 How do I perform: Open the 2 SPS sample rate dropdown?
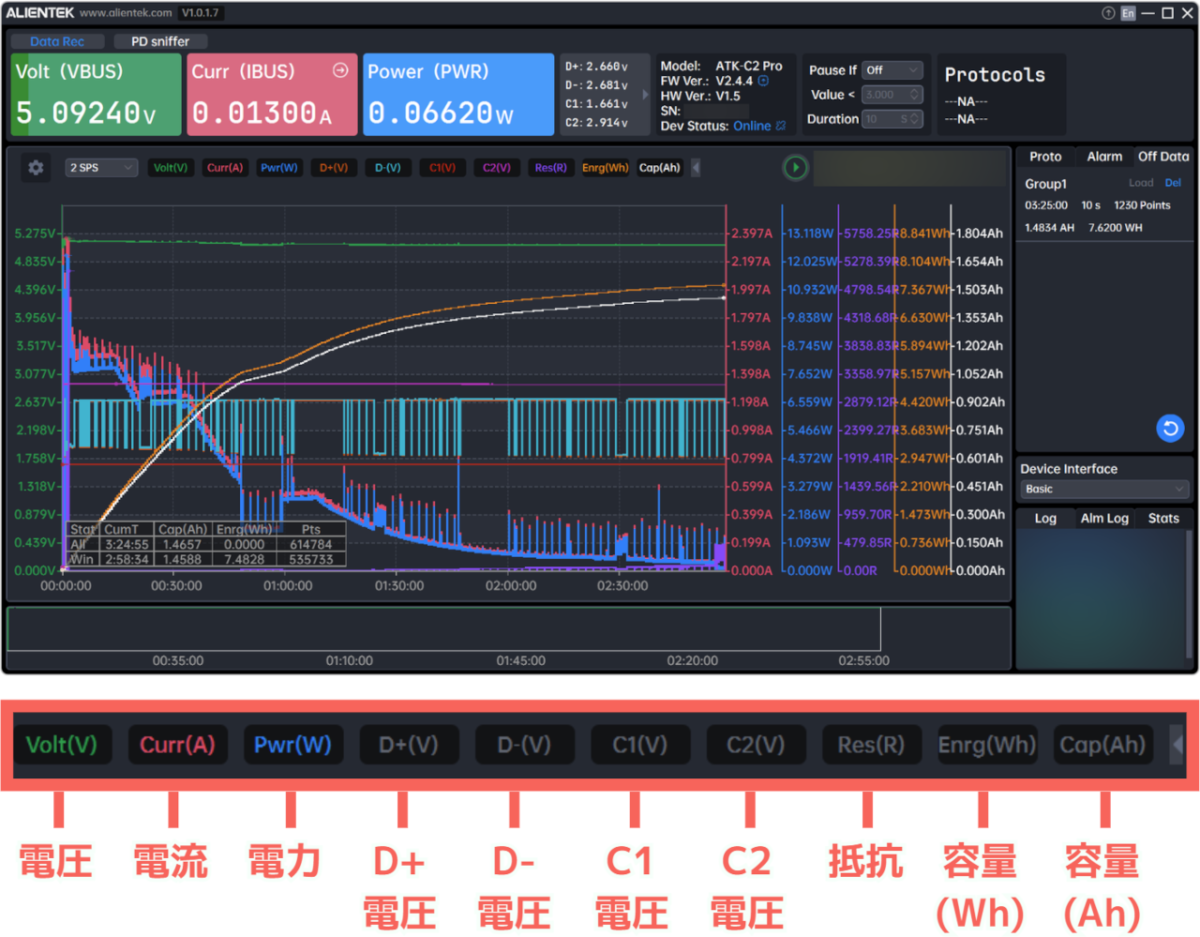(x=101, y=168)
